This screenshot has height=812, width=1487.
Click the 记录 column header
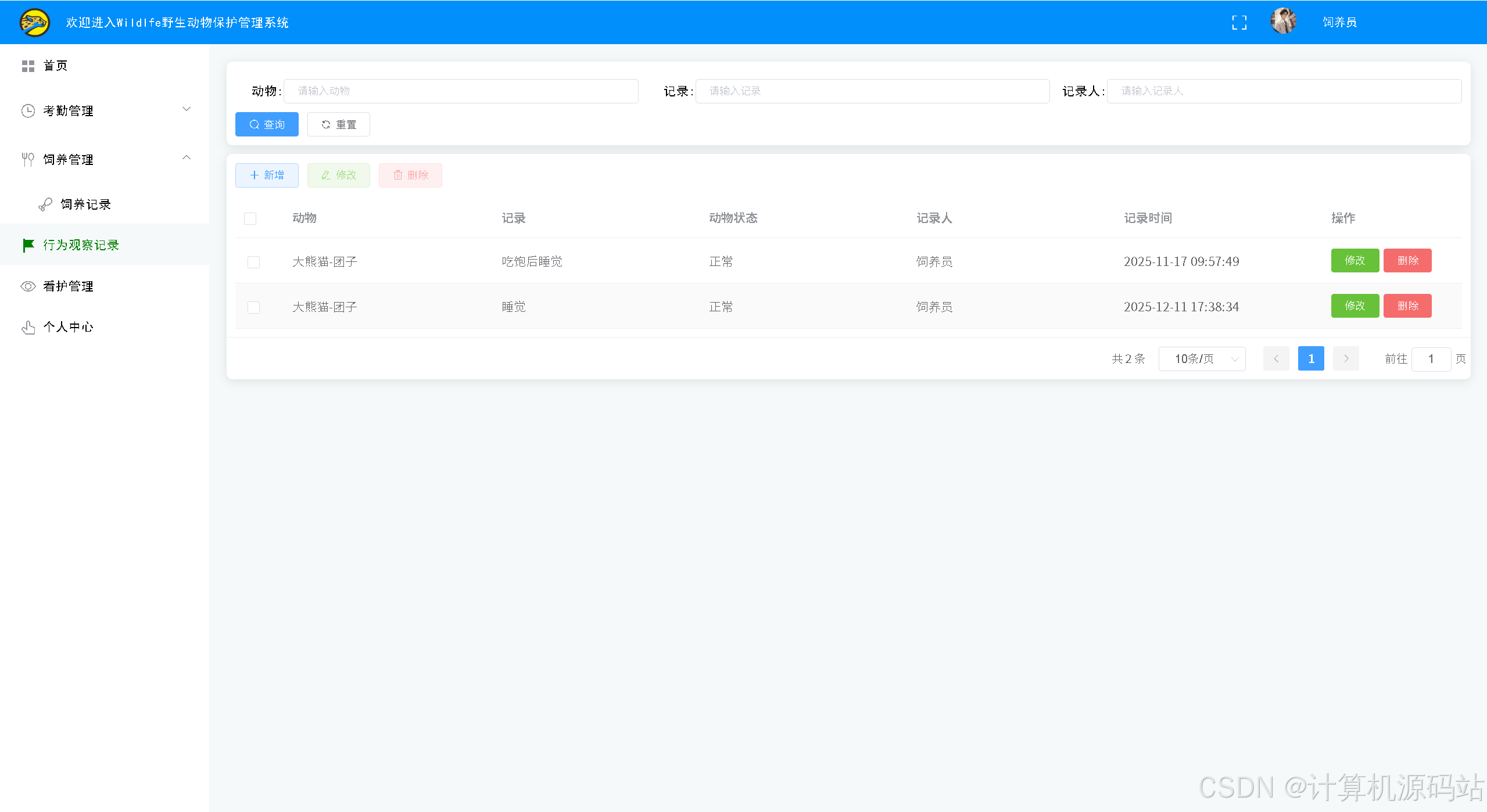click(x=514, y=218)
